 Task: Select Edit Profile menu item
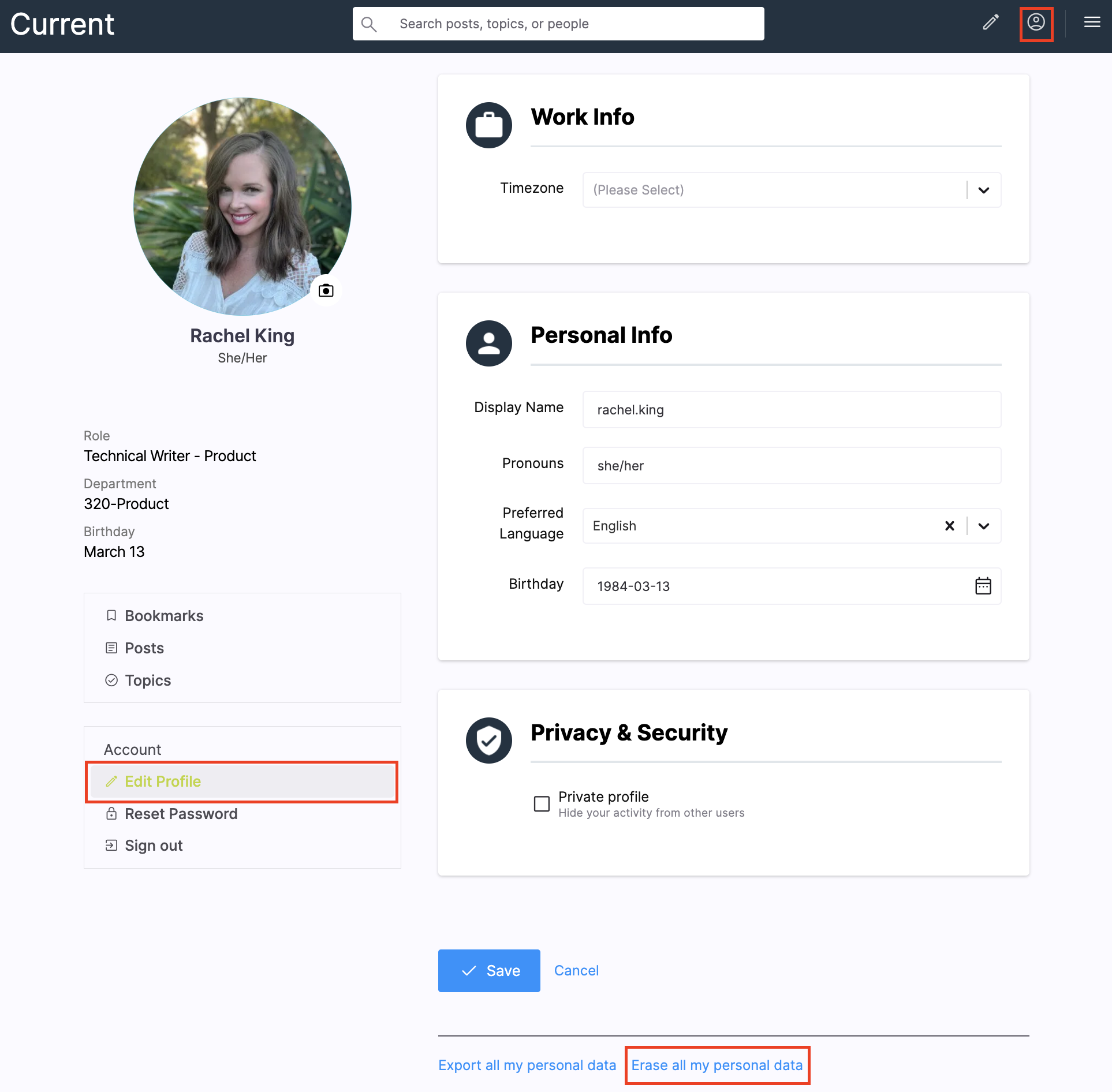[x=242, y=781]
